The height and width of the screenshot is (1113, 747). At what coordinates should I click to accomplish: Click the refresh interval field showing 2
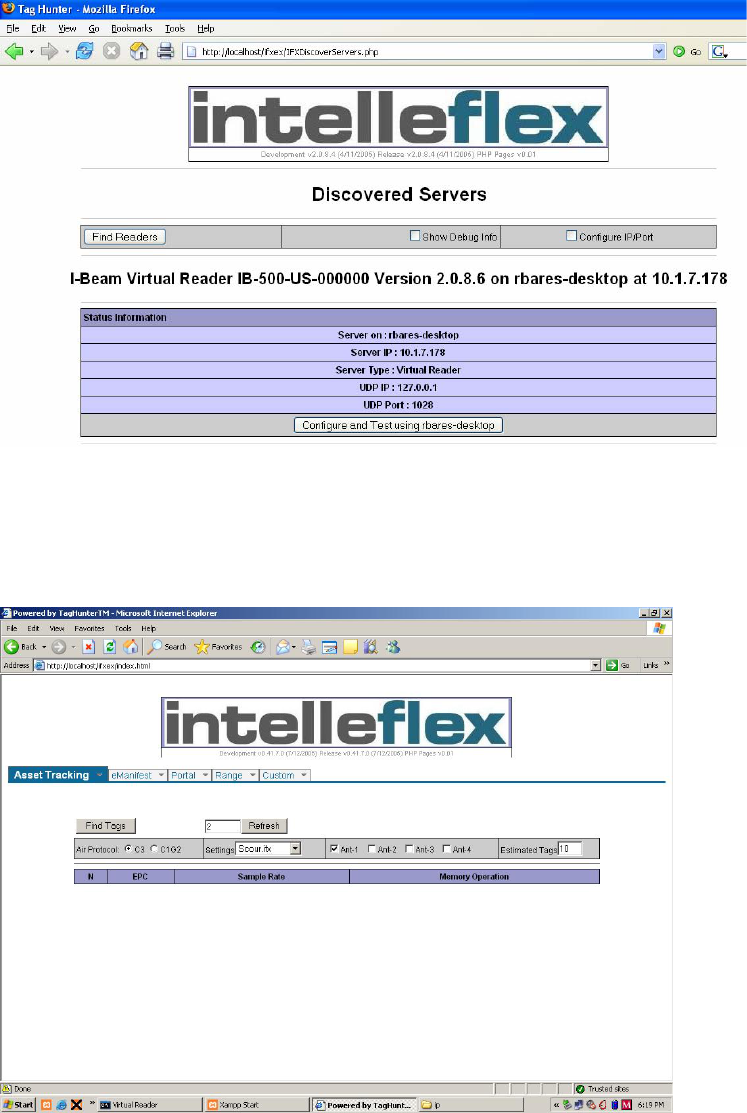tap(222, 826)
